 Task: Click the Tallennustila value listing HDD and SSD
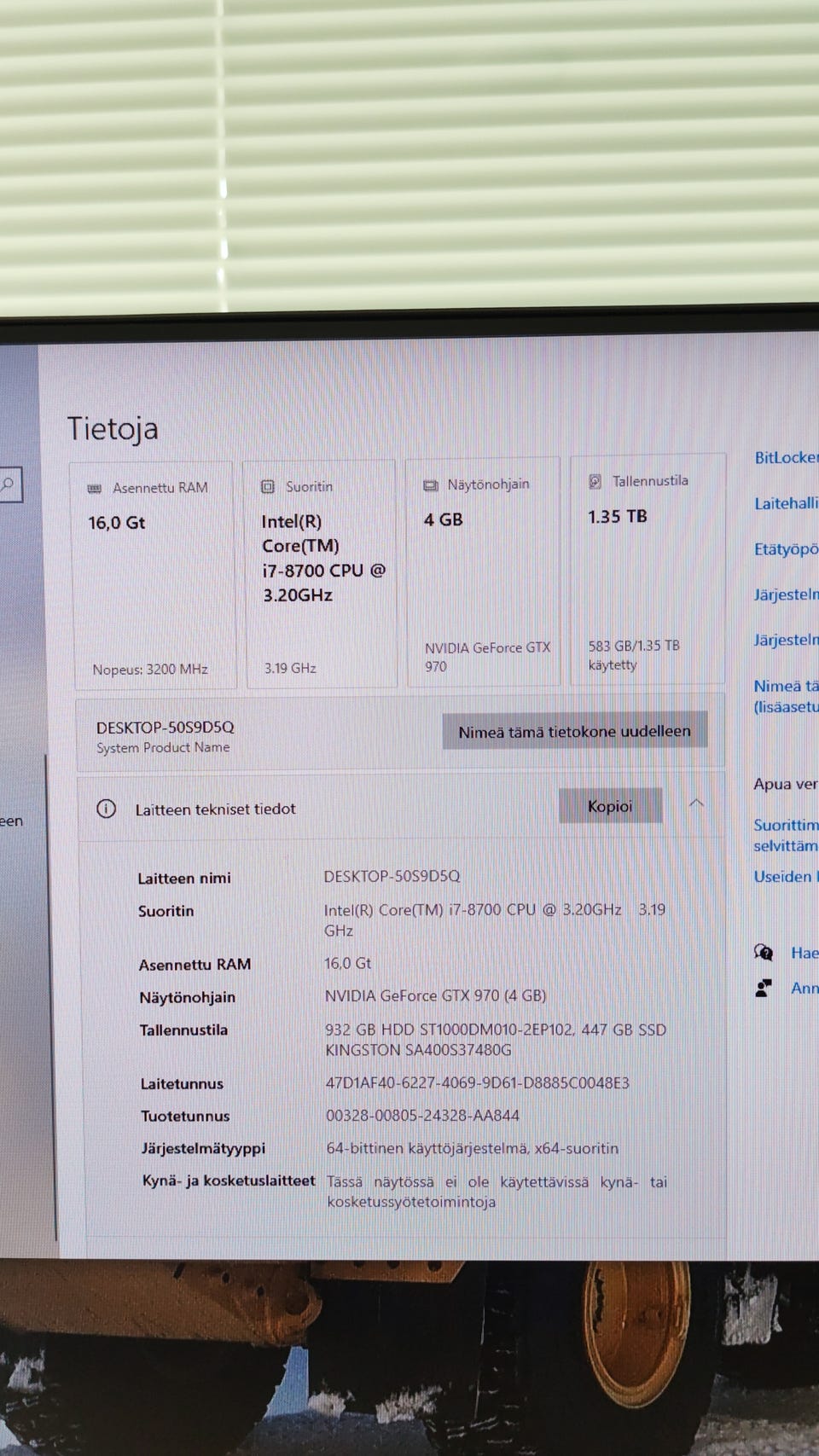496,1040
